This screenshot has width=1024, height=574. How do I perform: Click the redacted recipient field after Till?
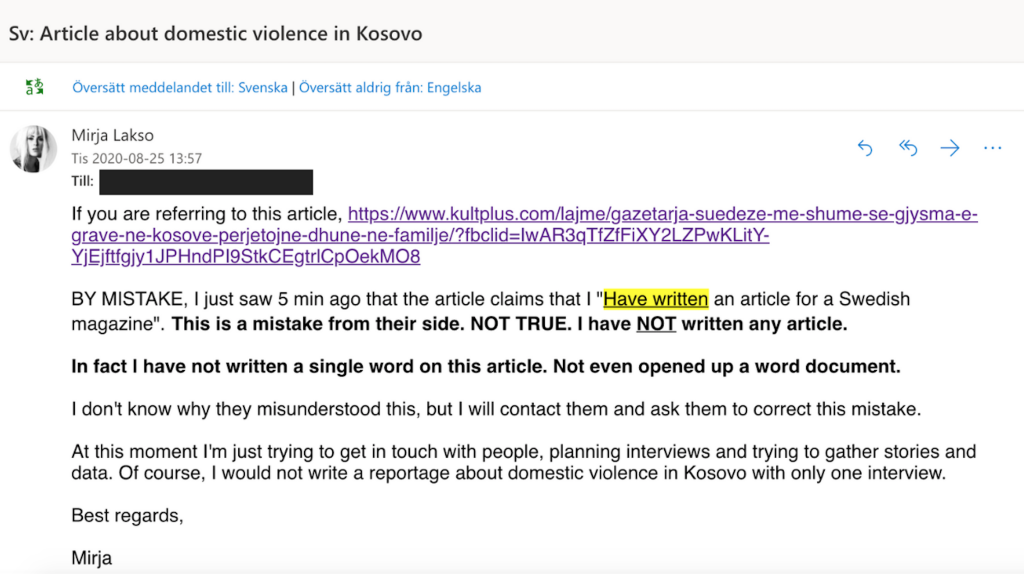pos(206,182)
